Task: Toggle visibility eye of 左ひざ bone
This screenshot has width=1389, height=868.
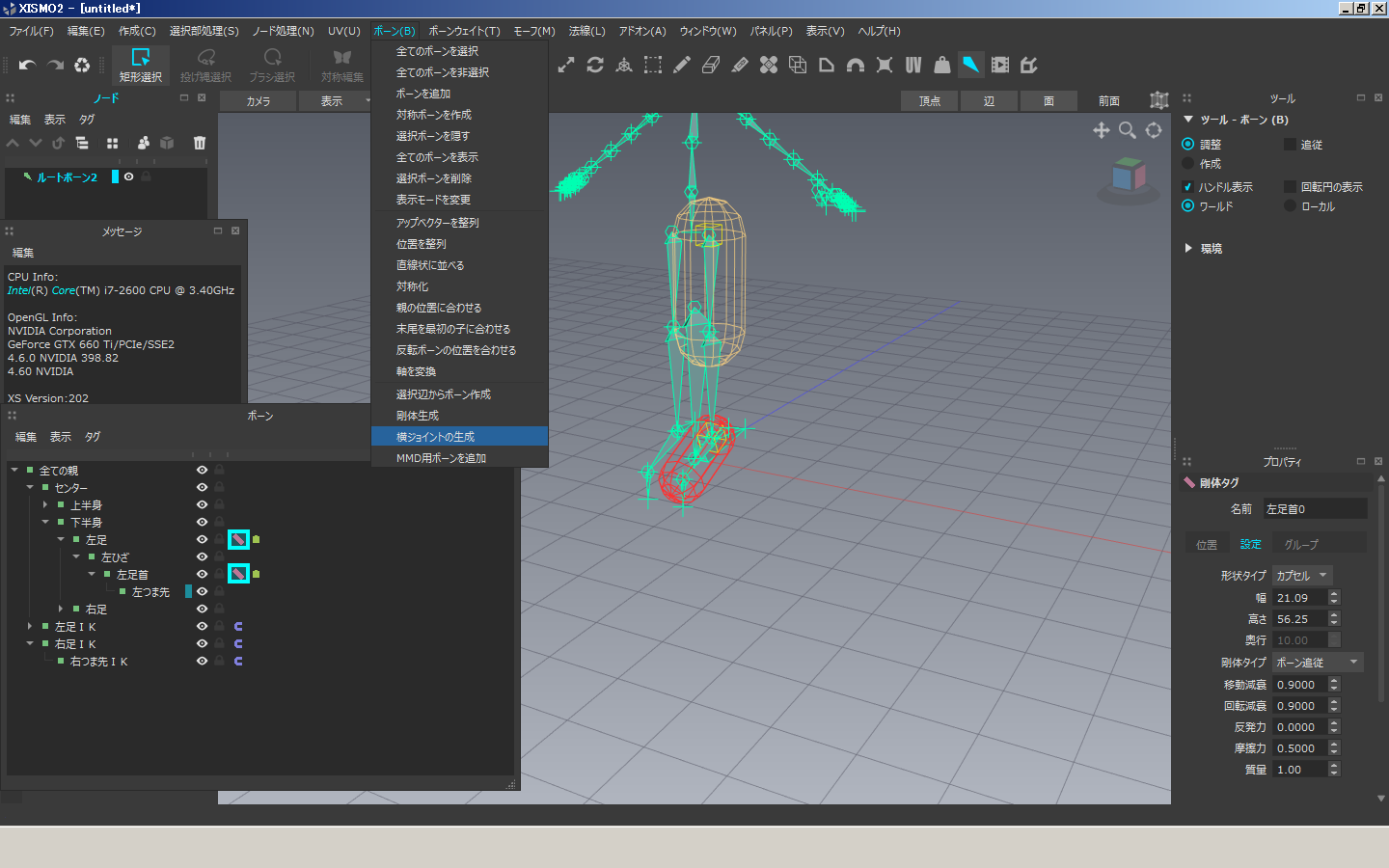Action: tap(203, 556)
